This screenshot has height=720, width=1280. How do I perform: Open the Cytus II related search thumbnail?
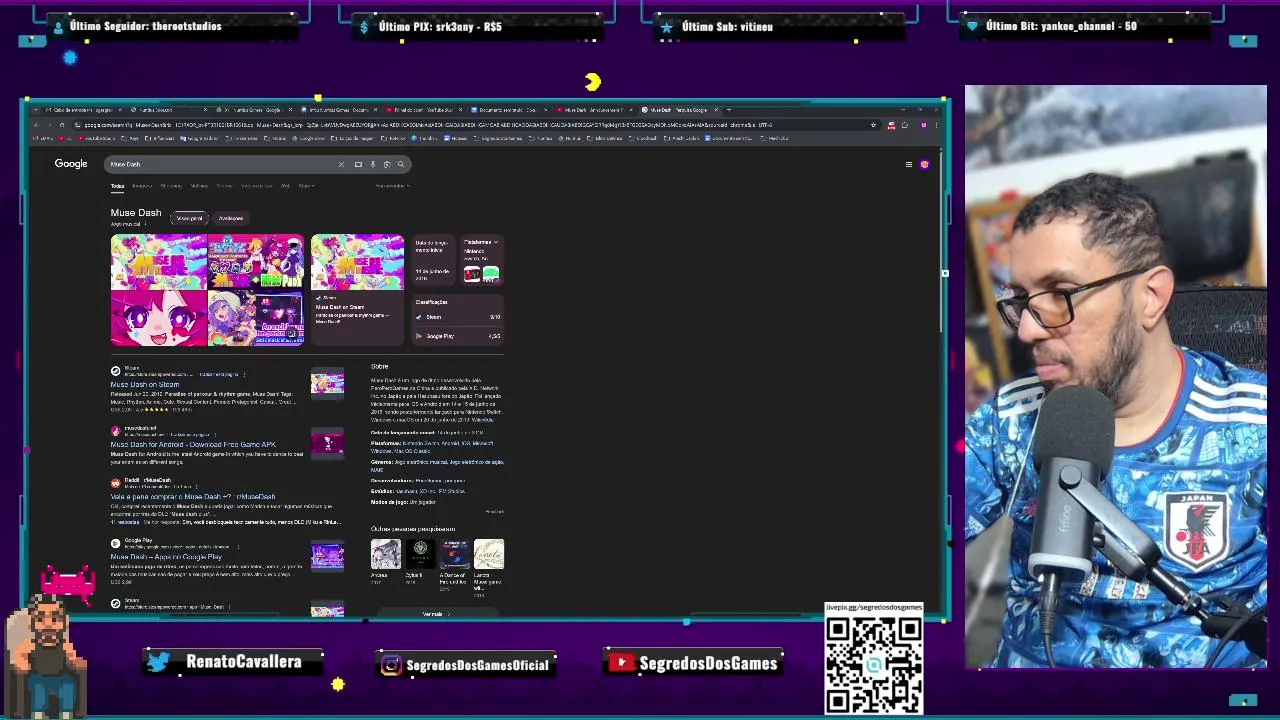[x=420, y=554]
